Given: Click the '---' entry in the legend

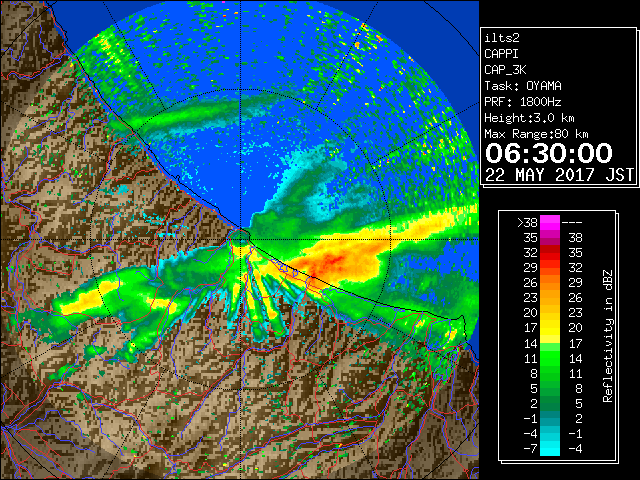Looking at the screenshot, I should (572, 223).
